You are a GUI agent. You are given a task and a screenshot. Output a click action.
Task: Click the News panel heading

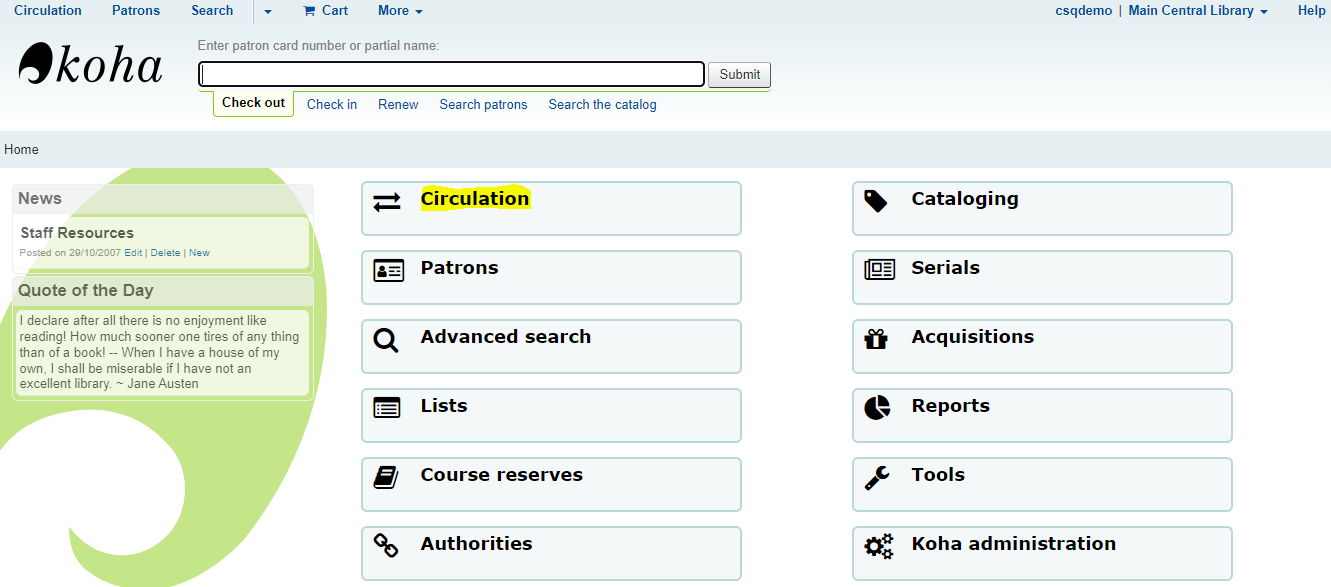pyautogui.click(x=40, y=199)
